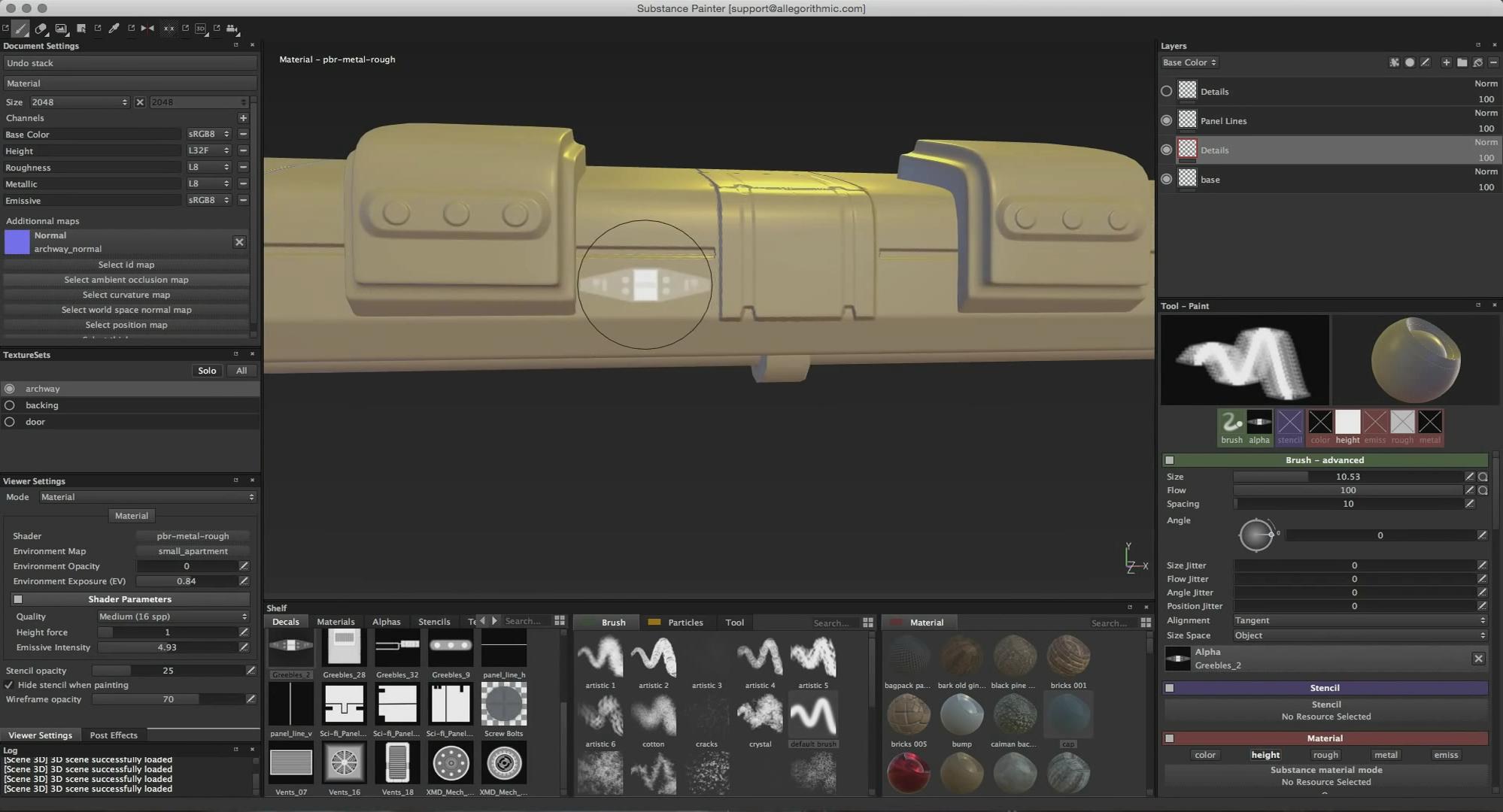Open the stencil slot in Tool panel
The width and height of the screenshot is (1503, 812).
(x=1289, y=423)
